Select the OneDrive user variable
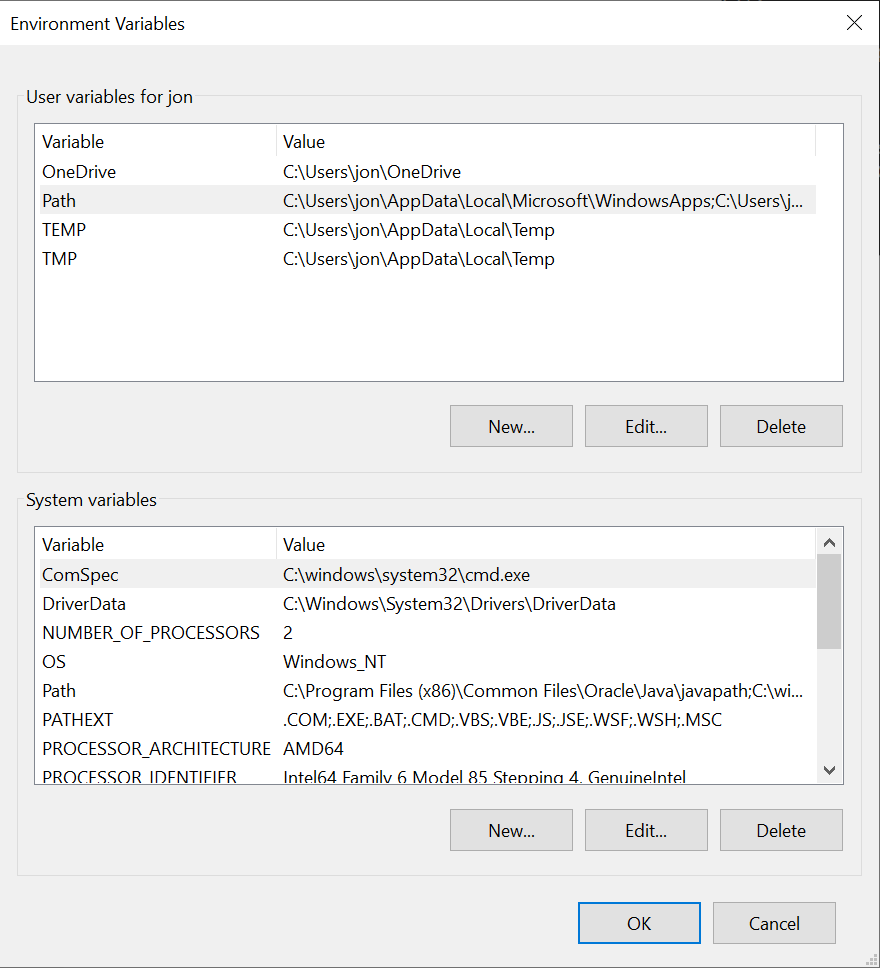The height and width of the screenshot is (968, 880). [79, 172]
